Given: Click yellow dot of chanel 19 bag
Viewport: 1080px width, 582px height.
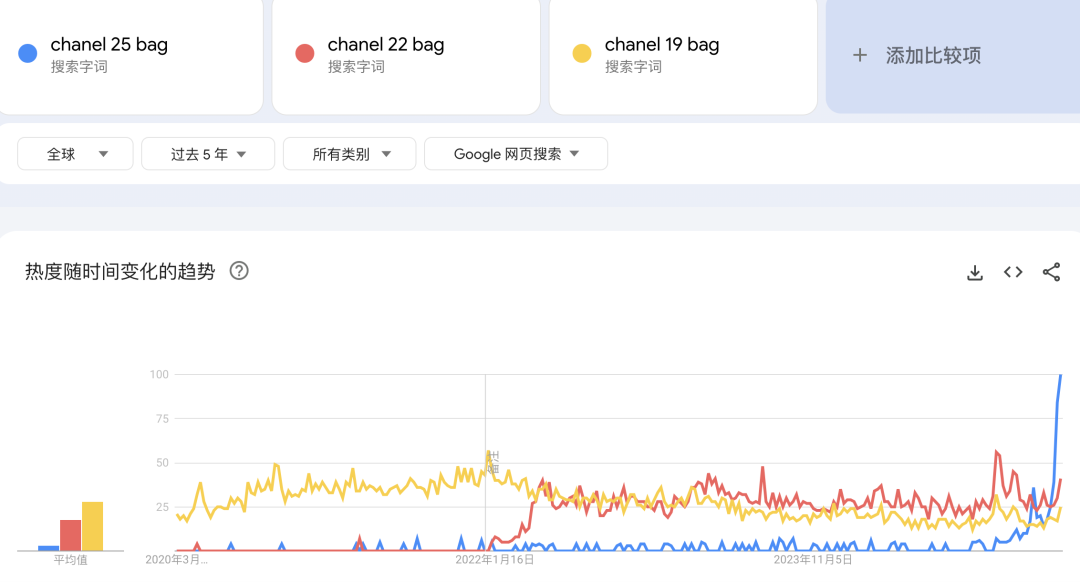Looking at the screenshot, I should pyautogui.click(x=582, y=54).
